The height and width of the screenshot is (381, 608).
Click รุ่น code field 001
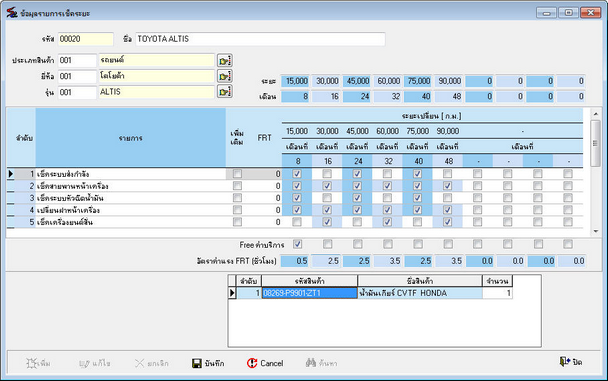[77, 92]
